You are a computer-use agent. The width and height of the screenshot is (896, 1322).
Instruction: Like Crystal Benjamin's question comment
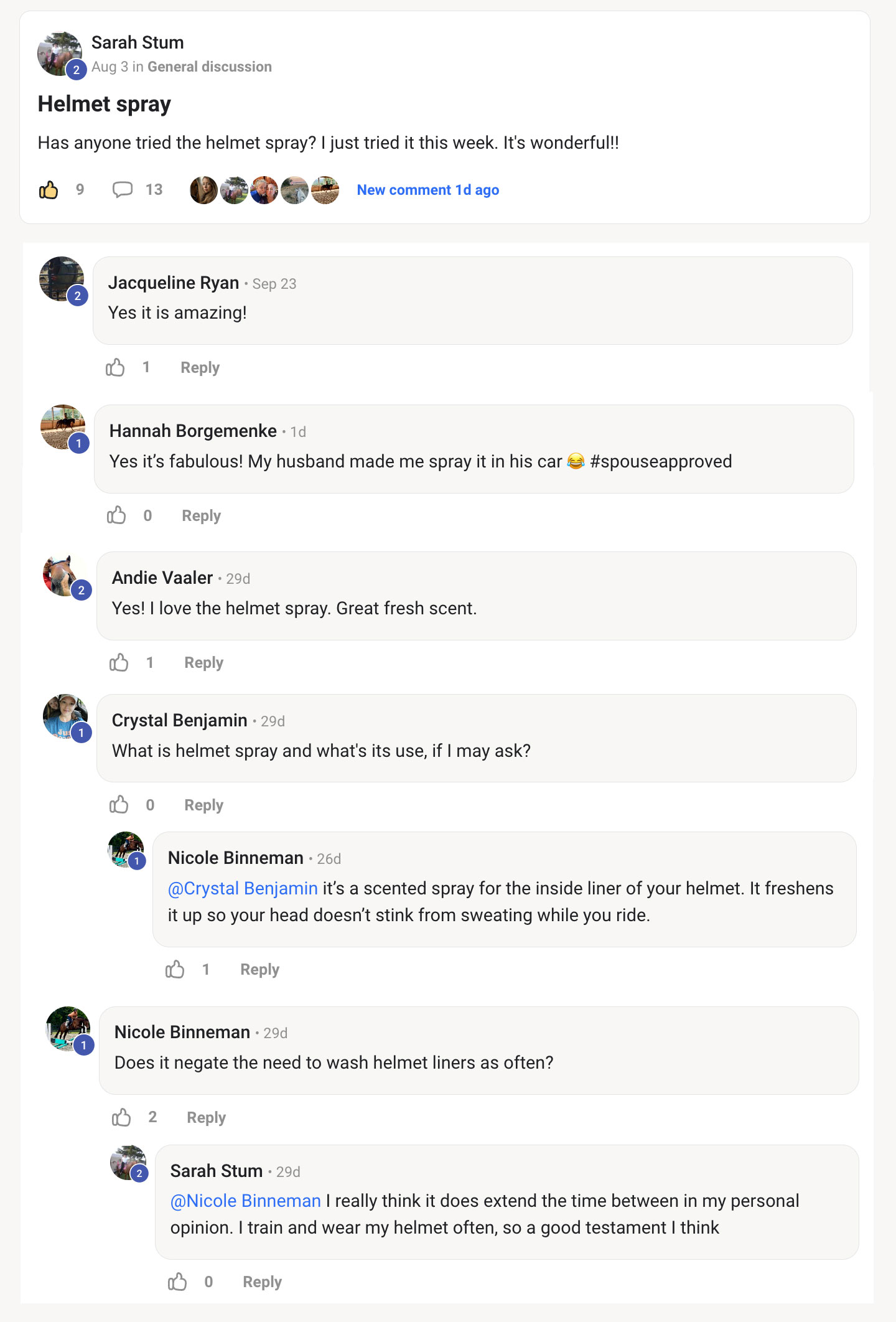[x=119, y=805]
